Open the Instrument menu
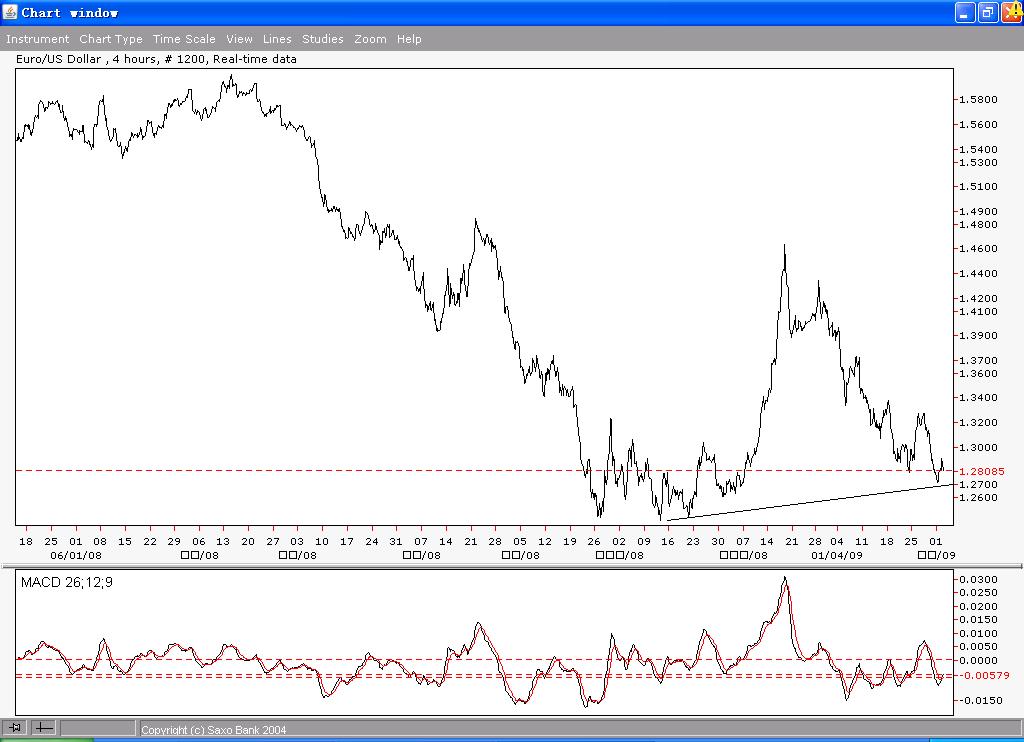1024x742 pixels. 37,39
